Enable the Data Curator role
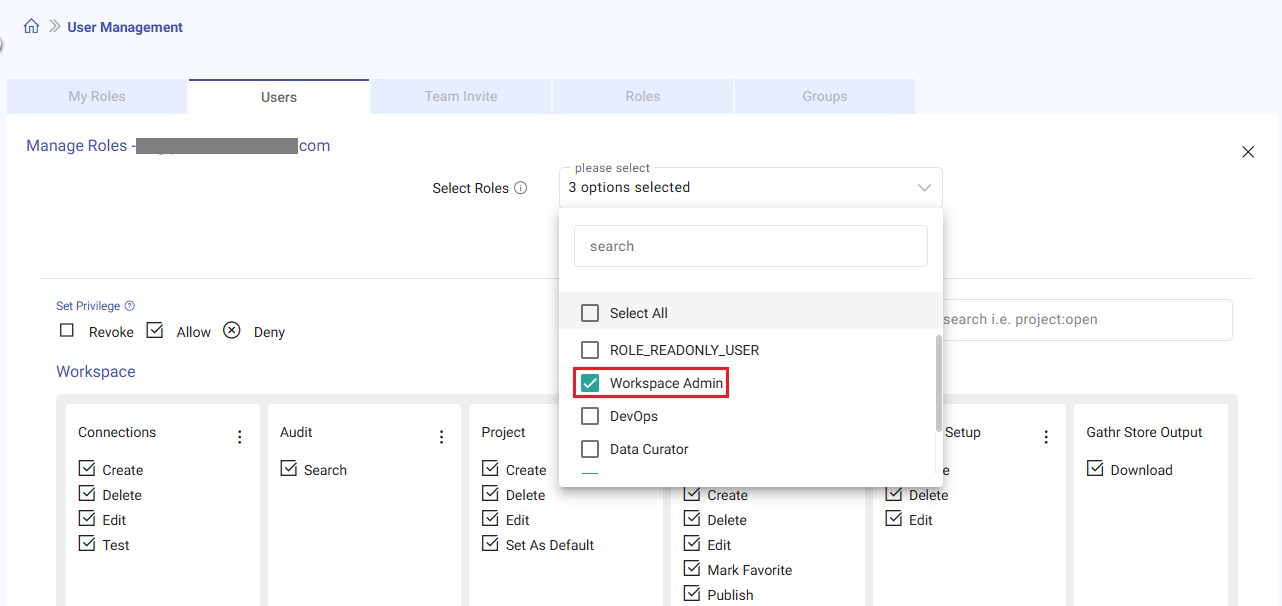This screenshot has height=606, width=1282. click(x=590, y=449)
